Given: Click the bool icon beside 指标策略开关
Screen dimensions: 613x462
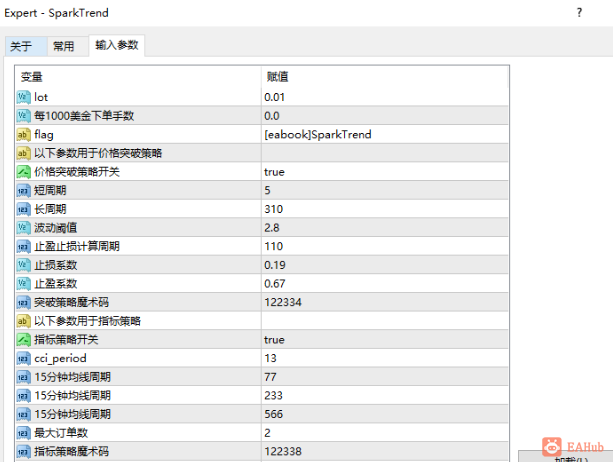Looking at the screenshot, I should (23, 339).
